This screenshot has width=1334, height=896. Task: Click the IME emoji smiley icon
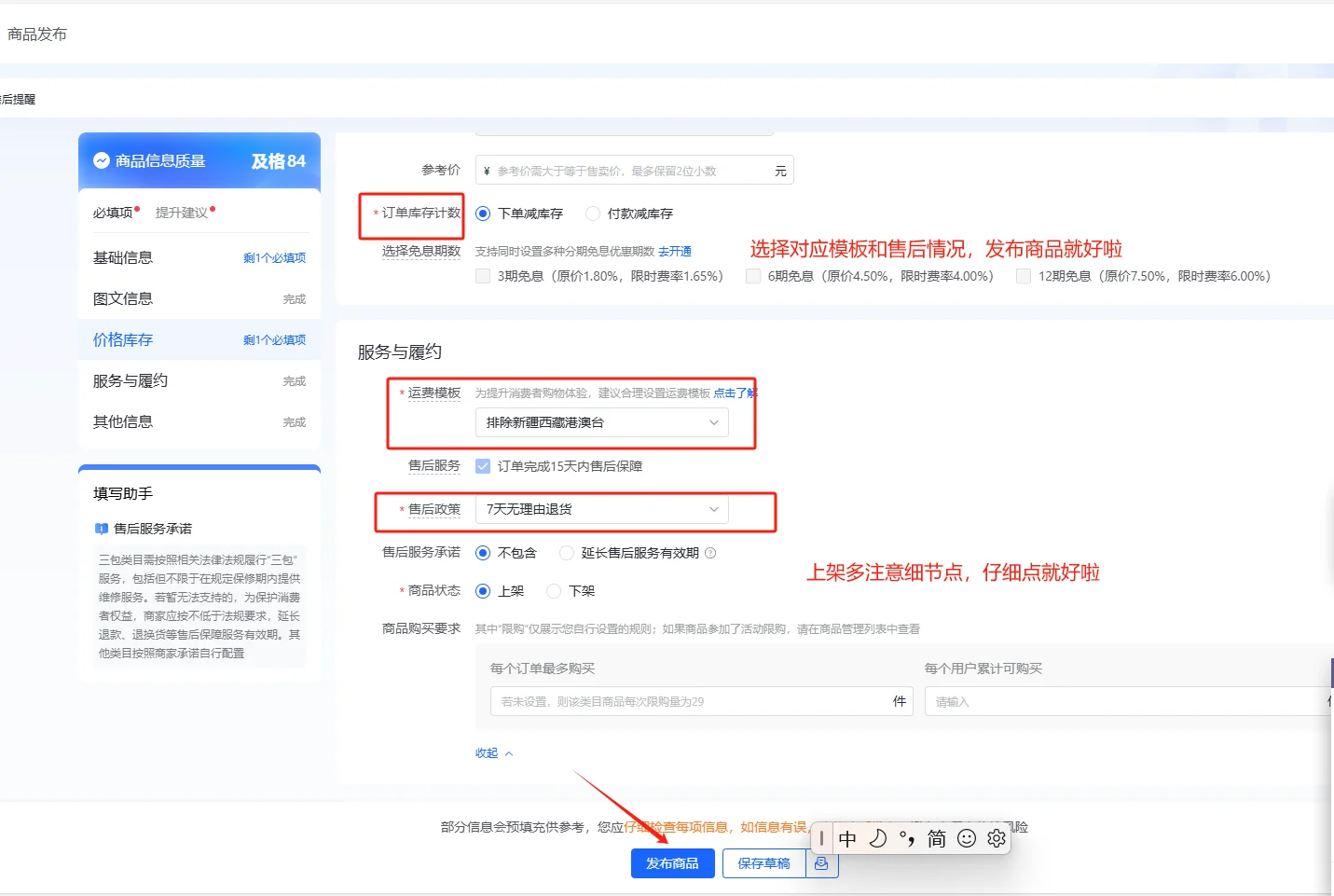(967, 838)
